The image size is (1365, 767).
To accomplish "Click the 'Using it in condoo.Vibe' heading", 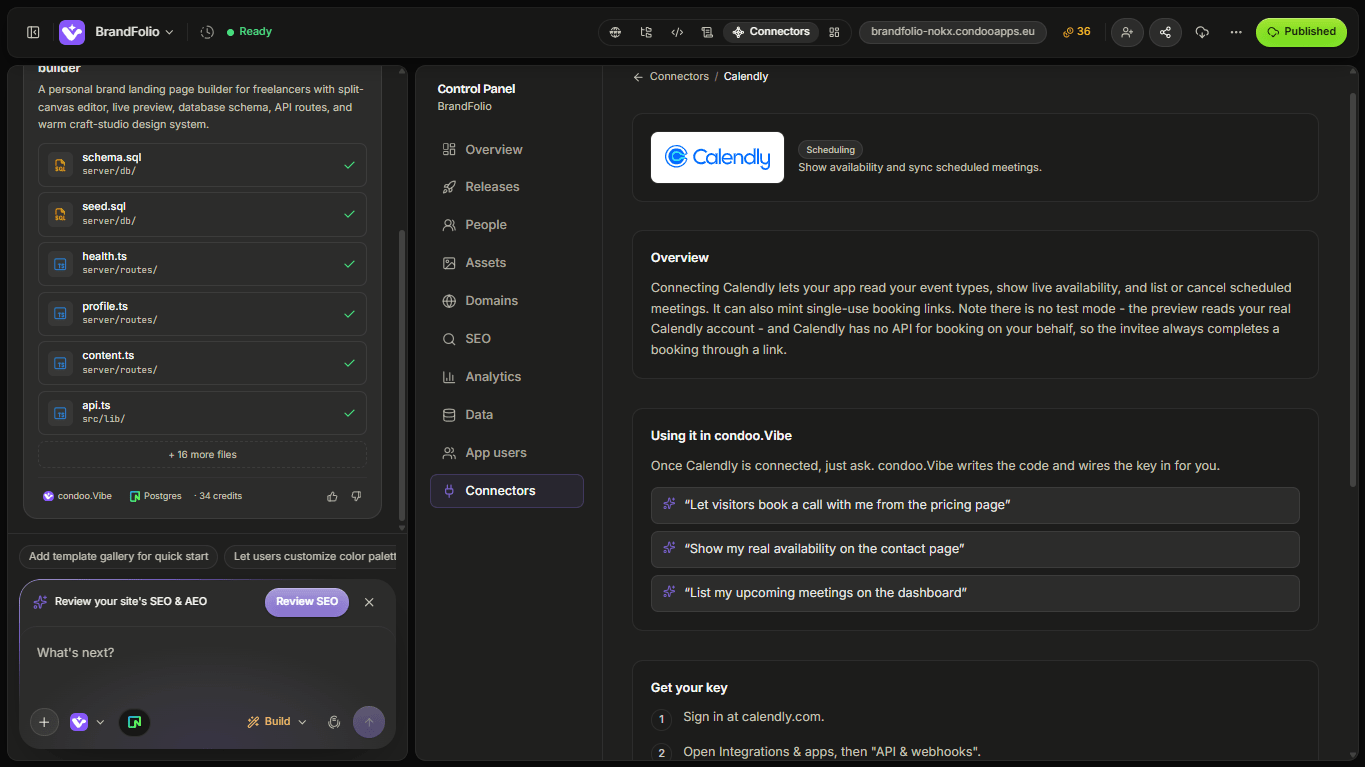I will click(721, 436).
